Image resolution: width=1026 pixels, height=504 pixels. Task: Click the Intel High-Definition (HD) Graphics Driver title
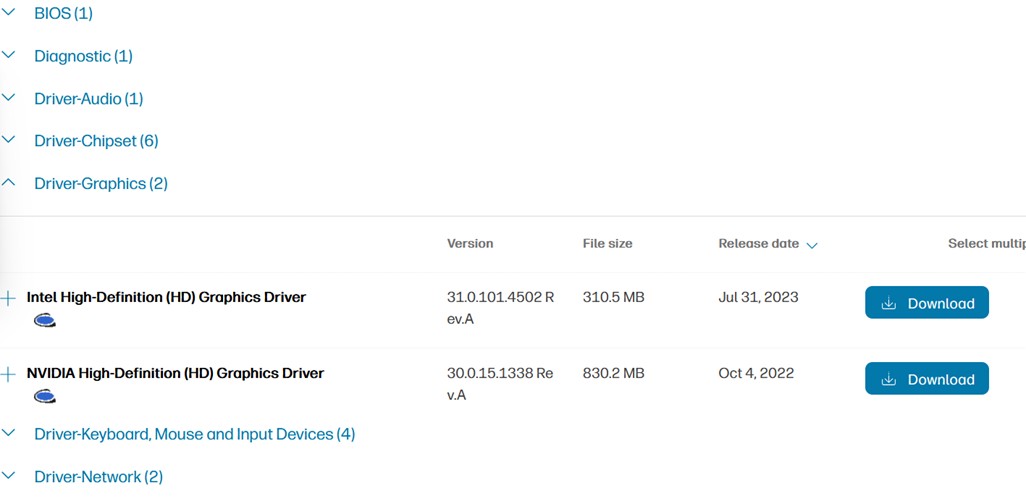[166, 297]
